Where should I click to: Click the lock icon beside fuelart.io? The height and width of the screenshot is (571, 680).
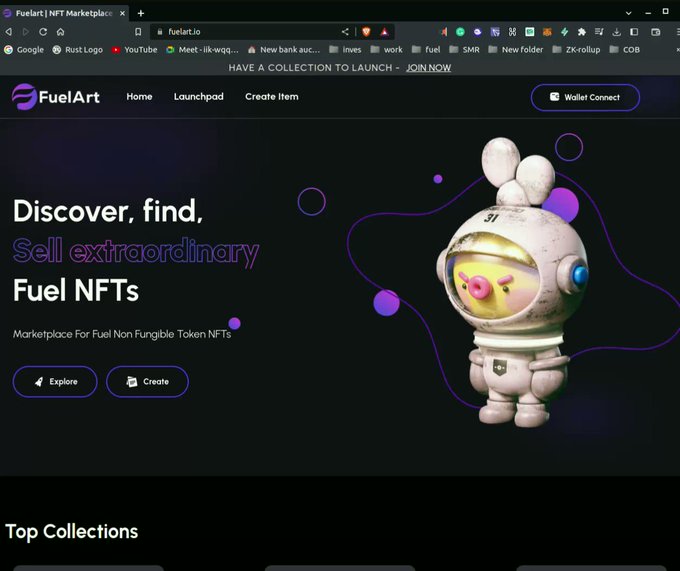click(160, 32)
